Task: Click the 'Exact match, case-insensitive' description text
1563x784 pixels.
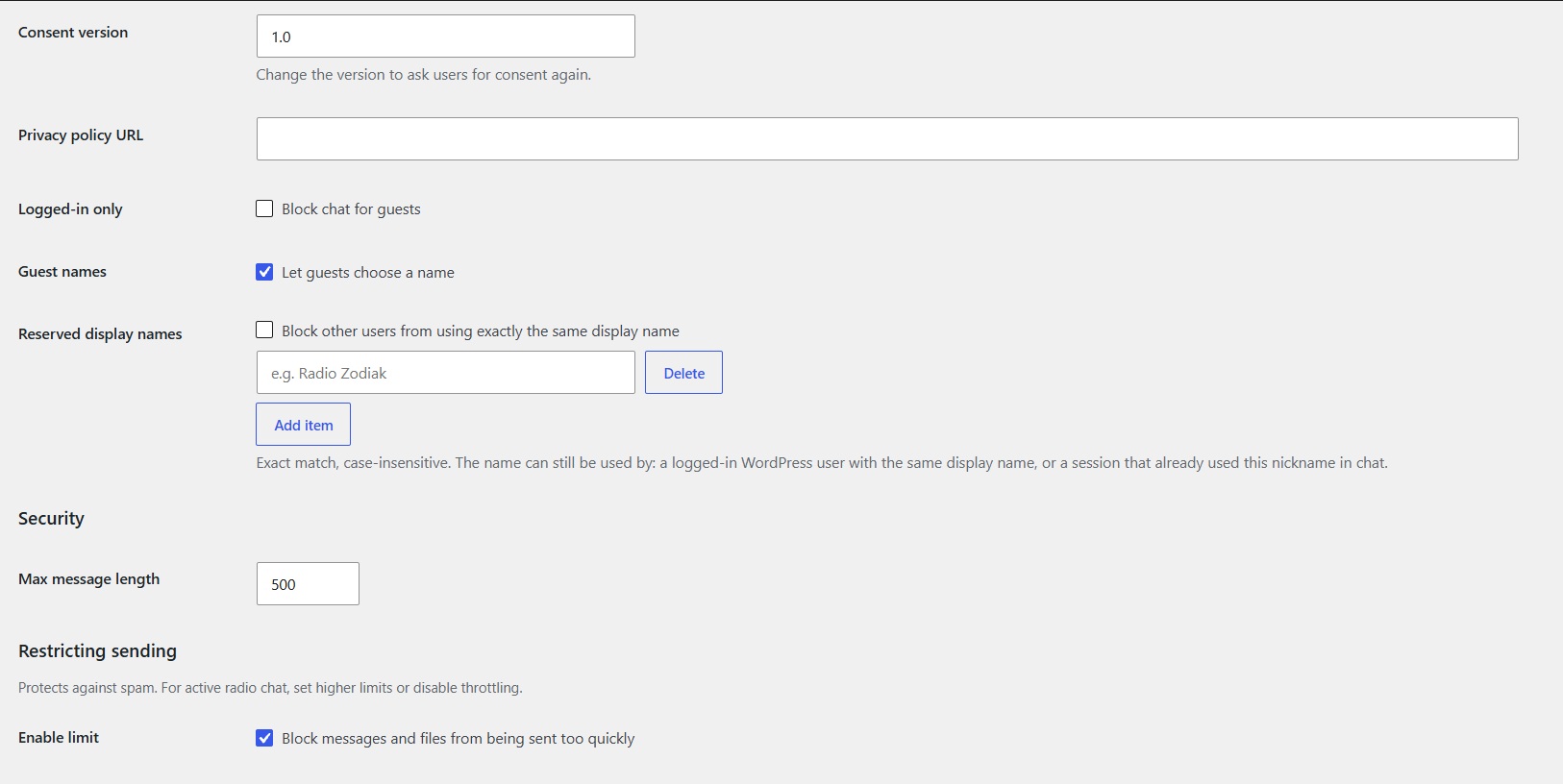Action: [822, 463]
